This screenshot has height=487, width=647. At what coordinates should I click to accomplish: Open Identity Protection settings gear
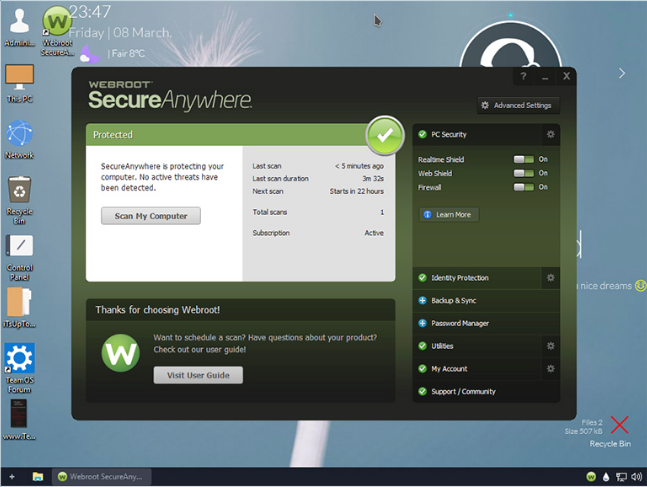coord(550,278)
